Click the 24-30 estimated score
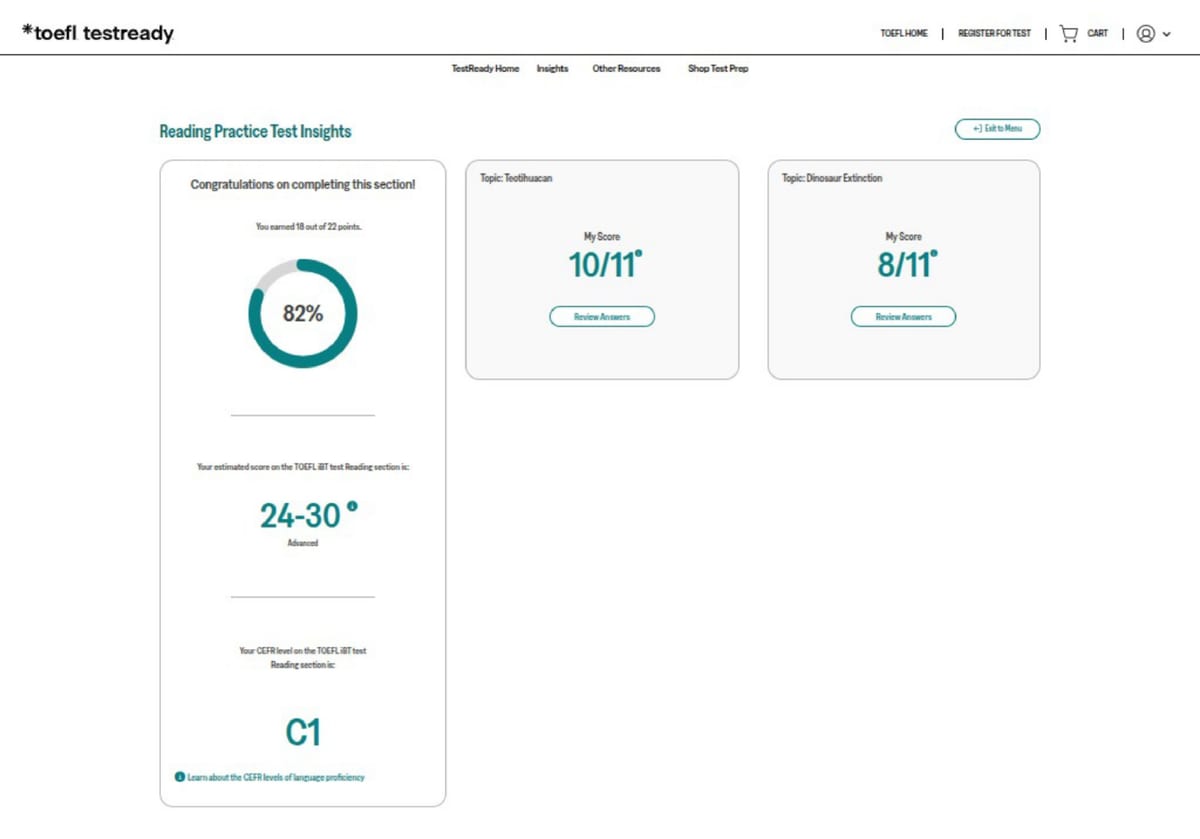 [x=300, y=516]
